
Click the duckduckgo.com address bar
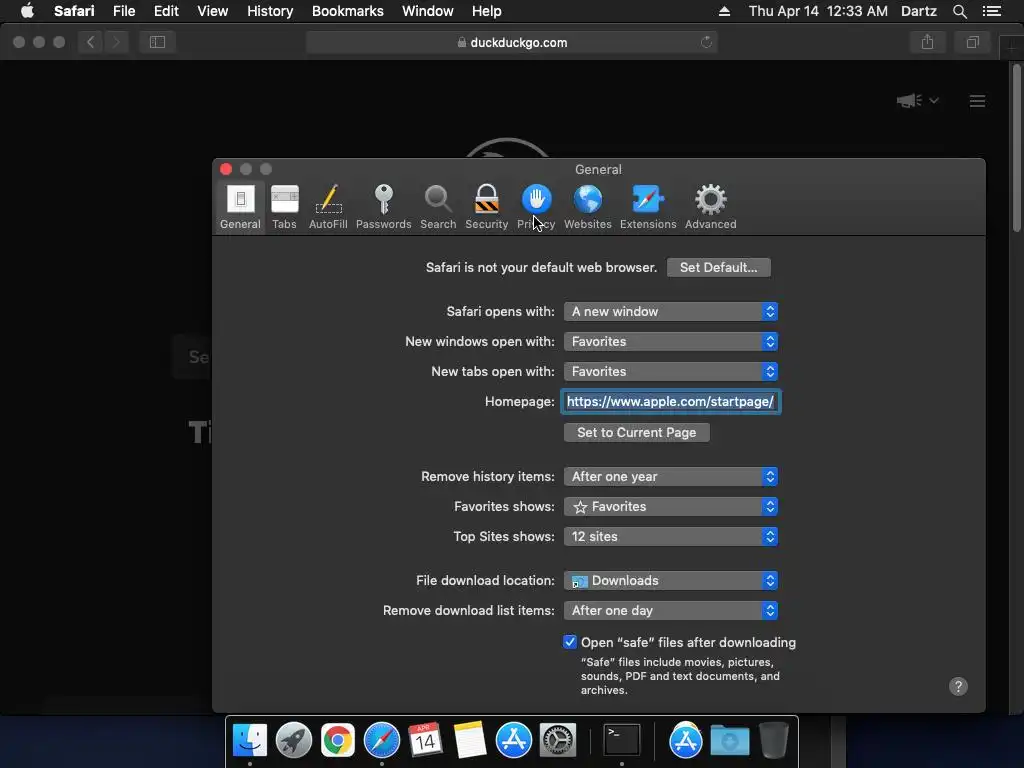pos(511,42)
